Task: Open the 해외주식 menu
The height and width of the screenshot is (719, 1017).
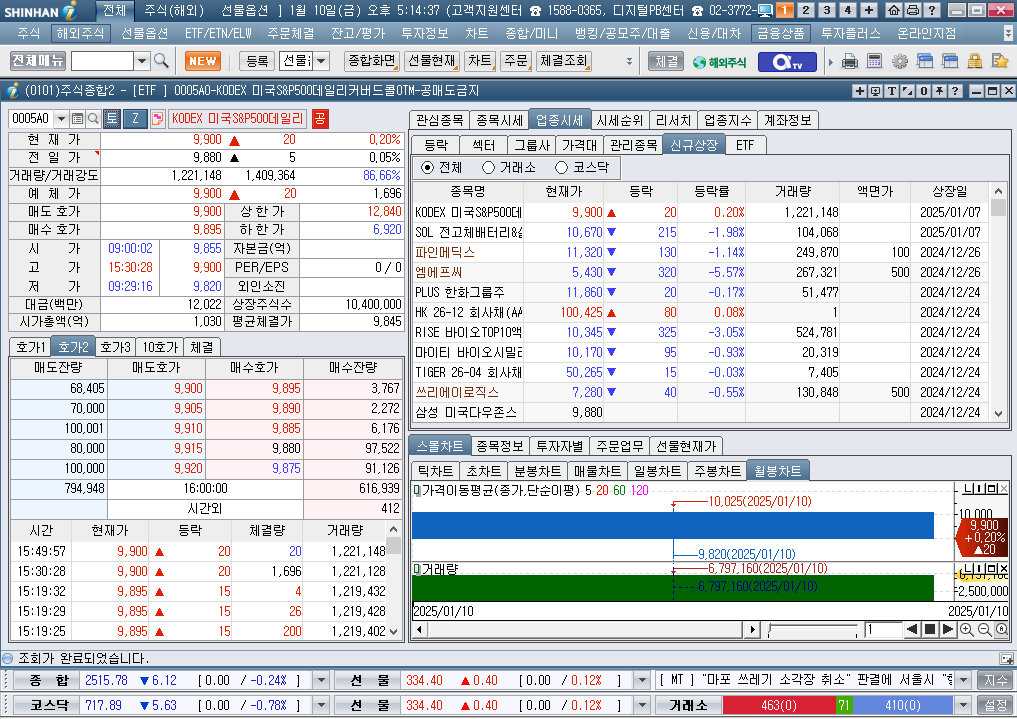Action: pos(80,33)
